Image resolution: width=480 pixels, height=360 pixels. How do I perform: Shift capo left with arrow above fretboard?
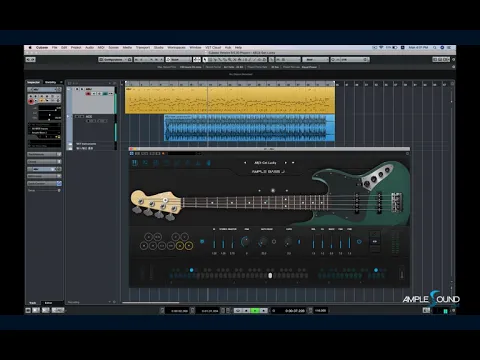click(259, 191)
